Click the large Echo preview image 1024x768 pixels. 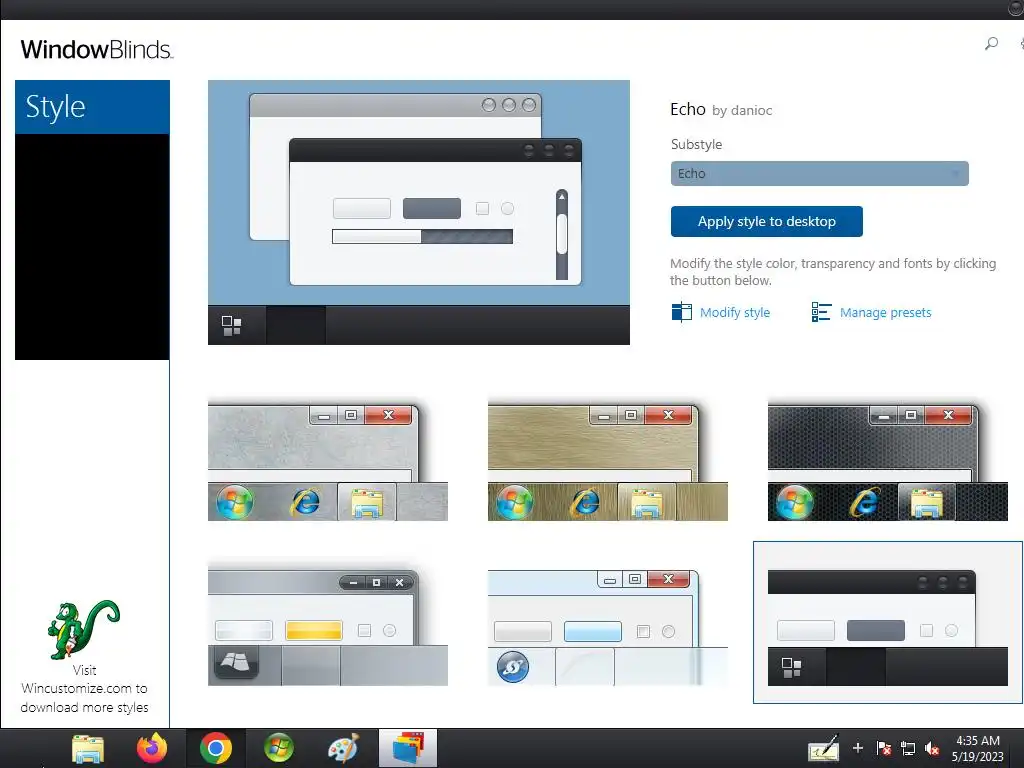419,212
